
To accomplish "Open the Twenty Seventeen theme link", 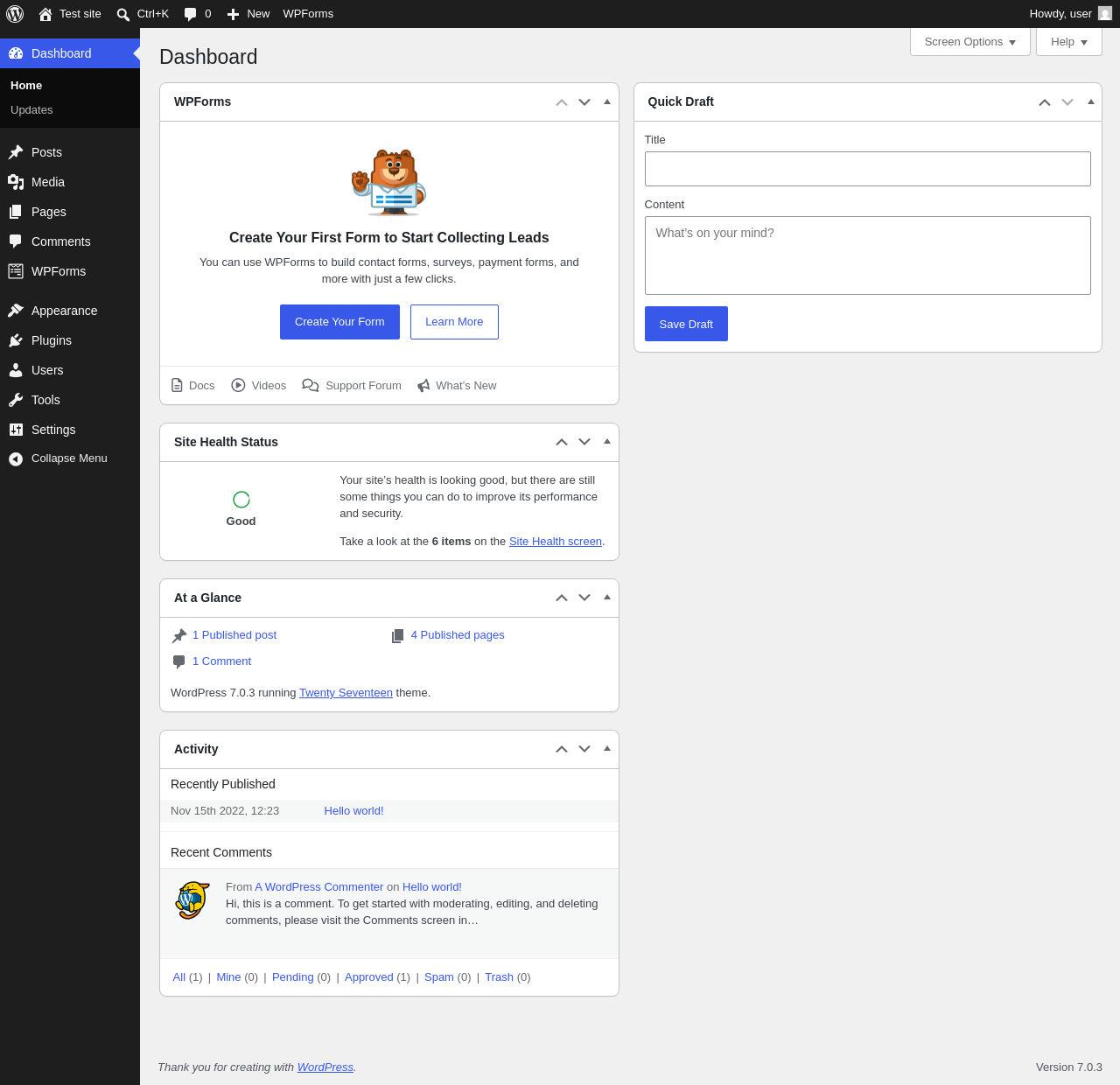I will tap(346, 693).
